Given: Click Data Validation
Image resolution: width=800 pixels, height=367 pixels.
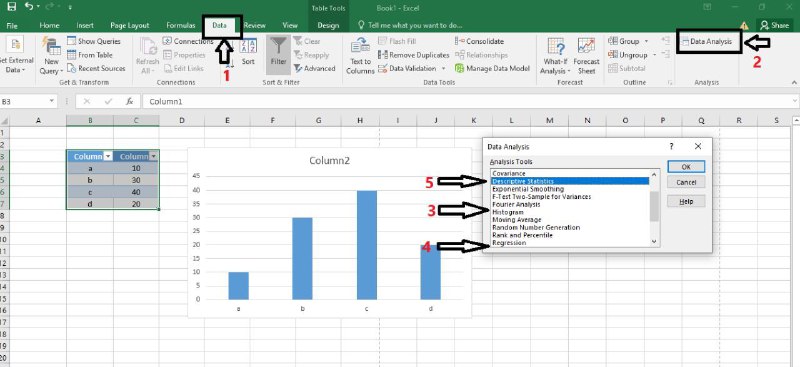Looking at the screenshot, I should pyautogui.click(x=408, y=68).
